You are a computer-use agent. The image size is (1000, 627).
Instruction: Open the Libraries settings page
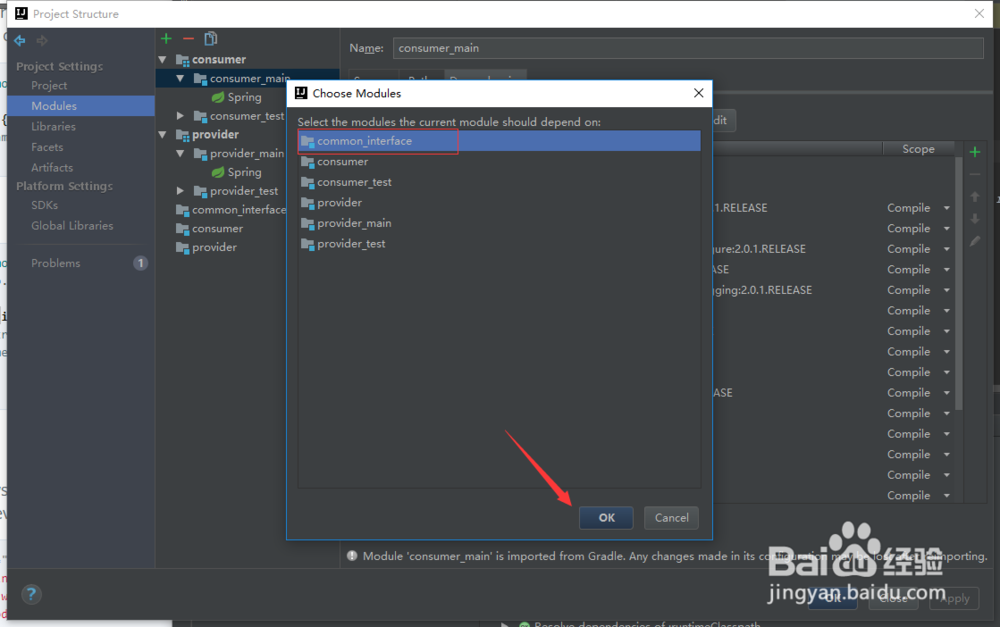click(54, 126)
